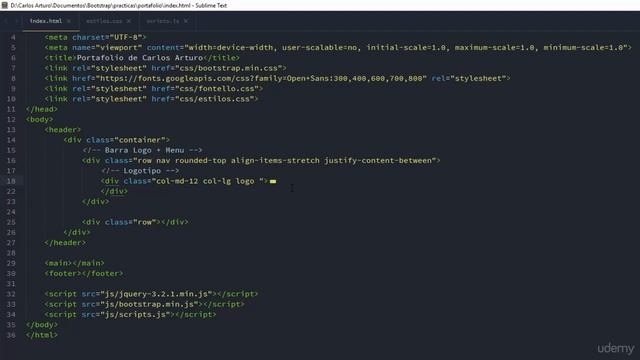640x360 pixels.
Task: Click "col-md-12 col-lg logo" class value
Action: click(x=208, y=181)
